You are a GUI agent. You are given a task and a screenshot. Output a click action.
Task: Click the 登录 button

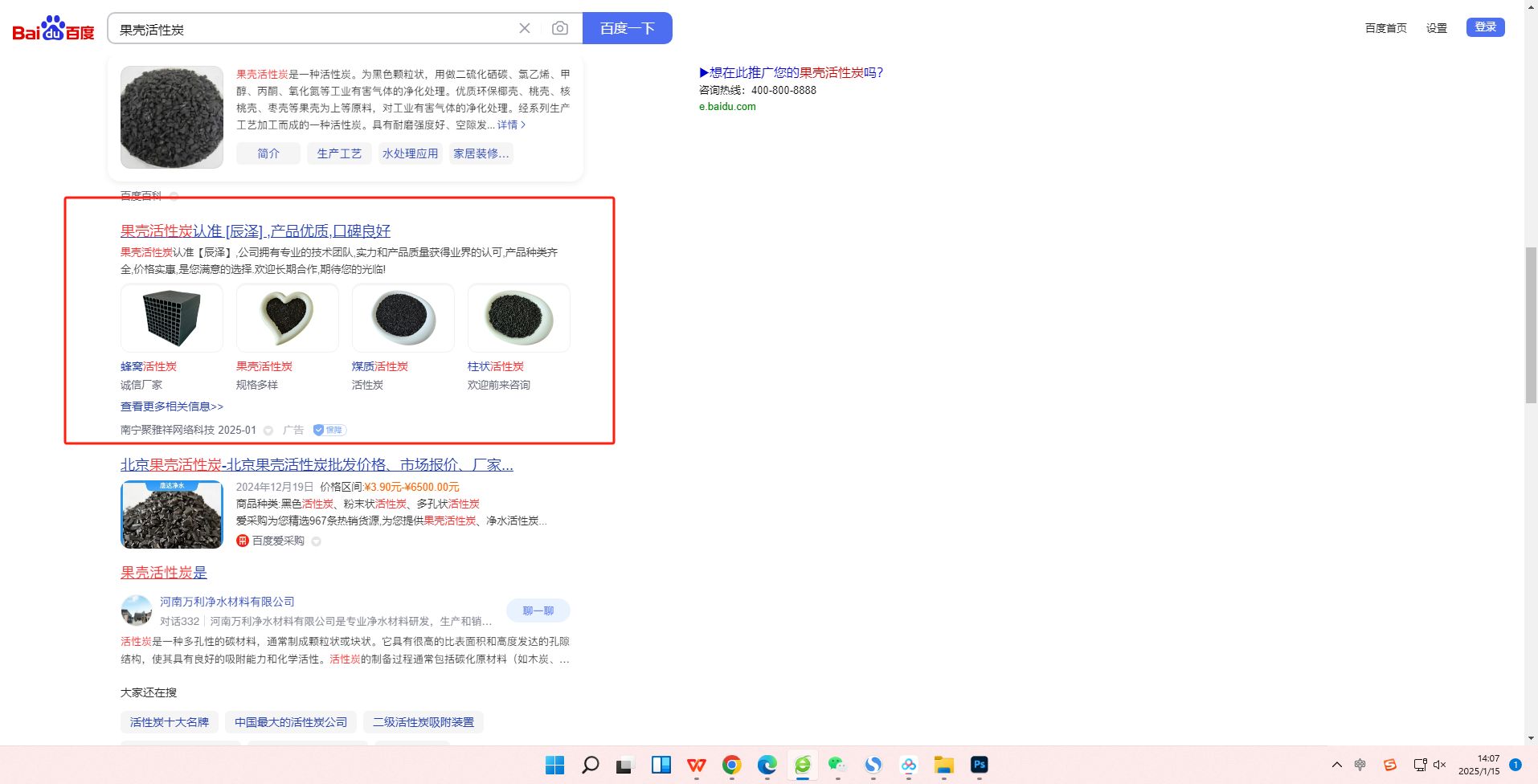[x=1486, y=27]
